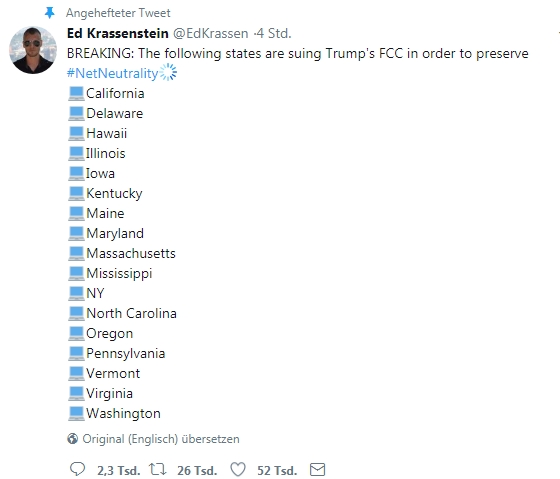Viewport: 560px width, 479px height.
Task: Click the Angehefteter Tweet label
Action: (118, 13)
